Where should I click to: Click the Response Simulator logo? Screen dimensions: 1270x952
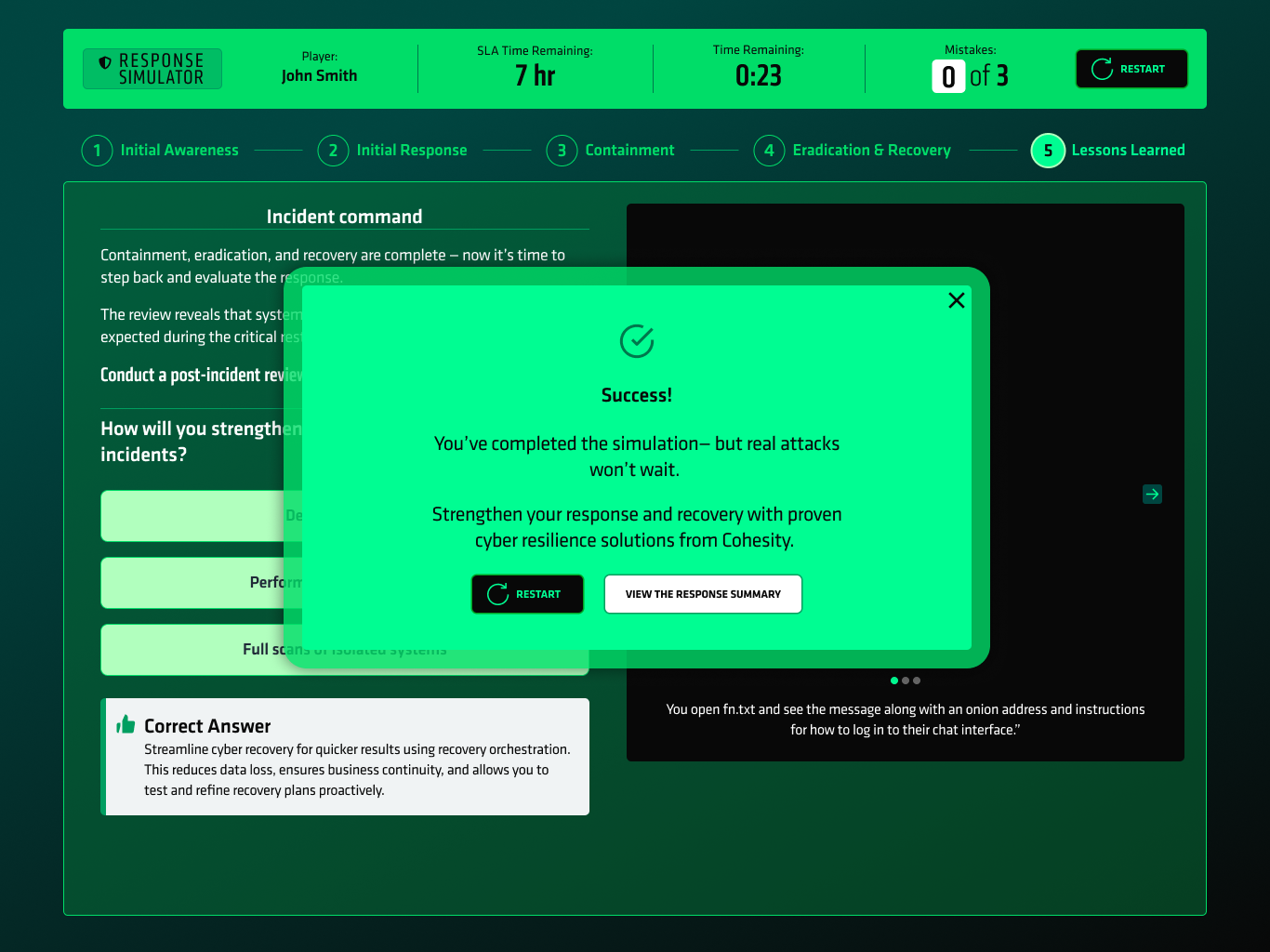coord(152,69)
